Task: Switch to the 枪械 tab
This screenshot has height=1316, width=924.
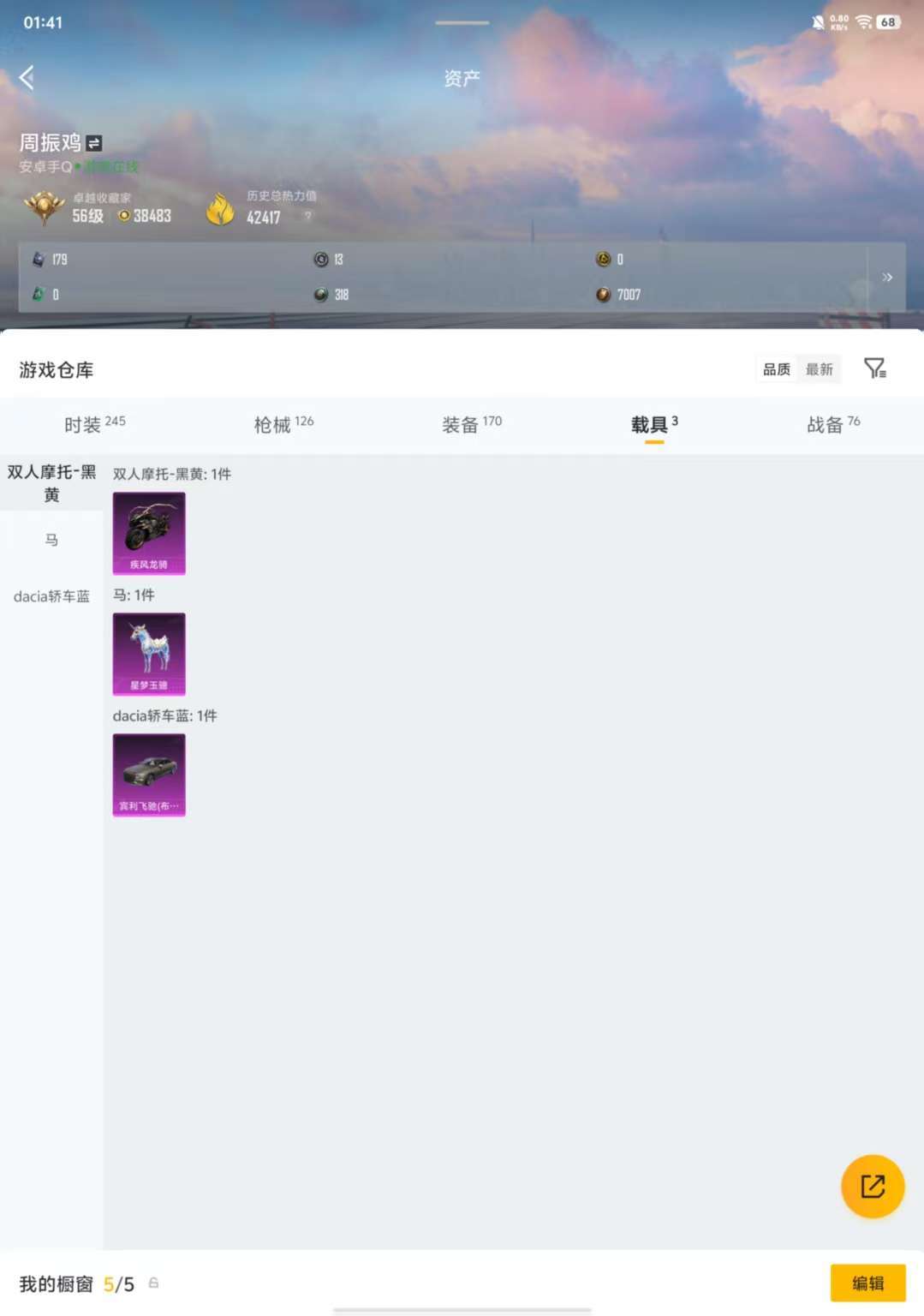Action: 284,424
